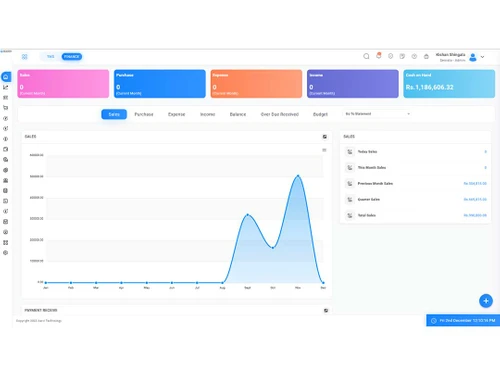Select the Sales tab
The height and width of the screenshot is (375, 500).
tap(114, 114)
